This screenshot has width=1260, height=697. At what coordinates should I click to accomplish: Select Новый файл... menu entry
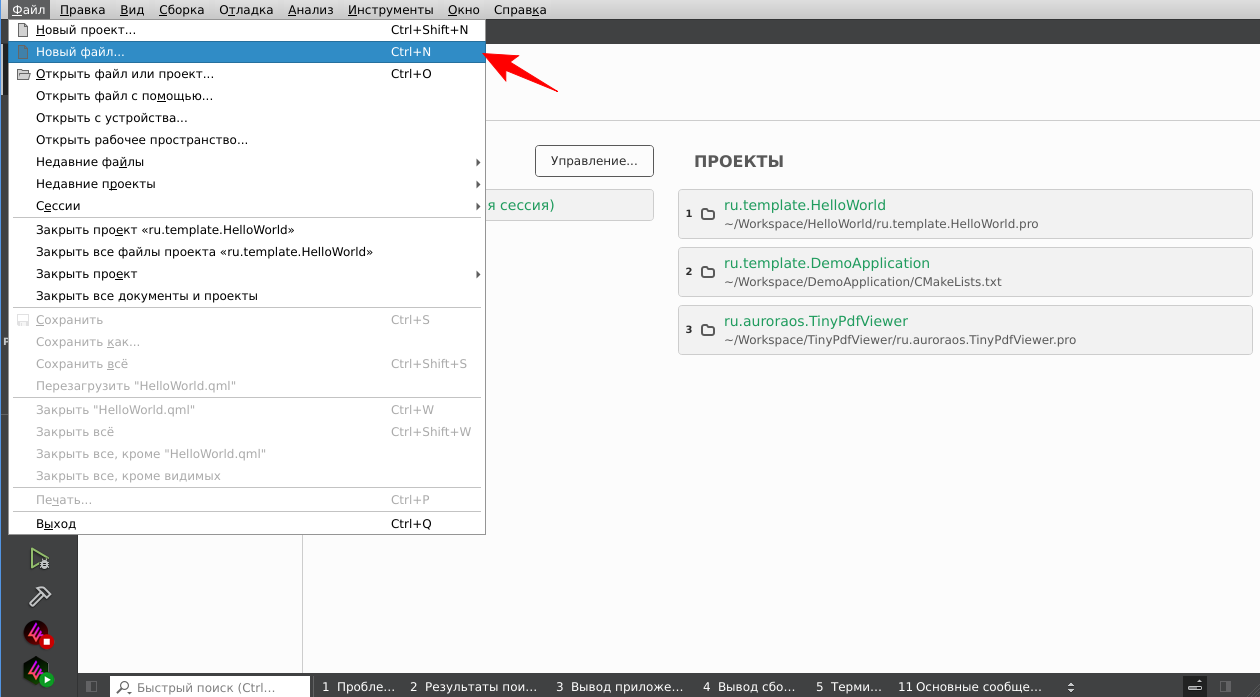pyautogui.click(x=80, y=52)
